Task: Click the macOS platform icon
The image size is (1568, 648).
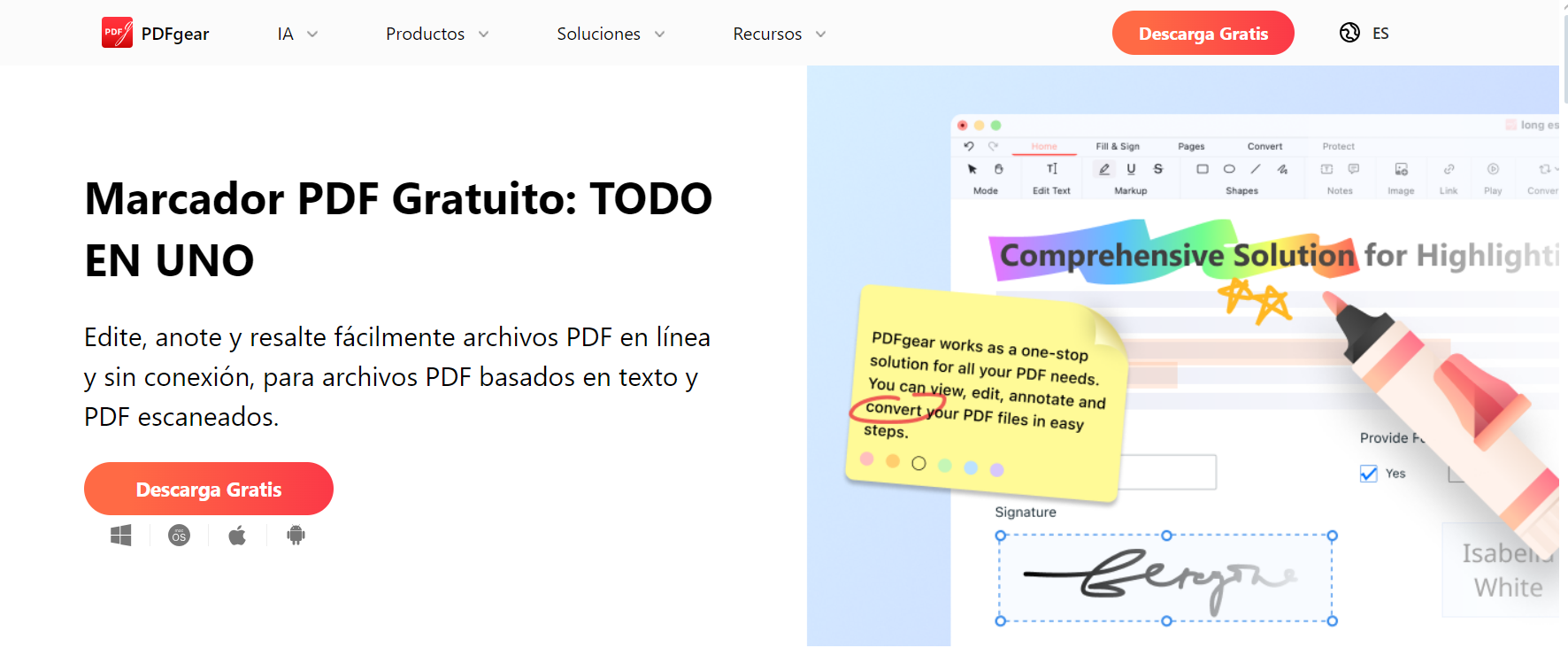Action: click(180, 536)
